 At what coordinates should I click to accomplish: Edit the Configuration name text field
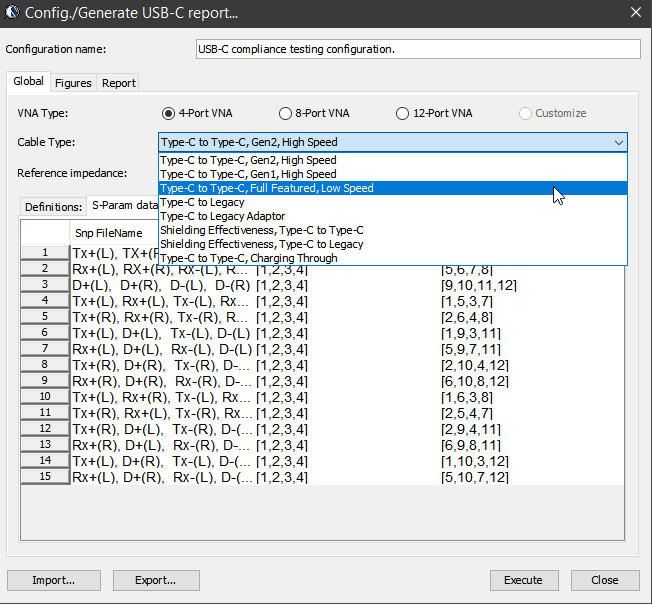(417, 49)
